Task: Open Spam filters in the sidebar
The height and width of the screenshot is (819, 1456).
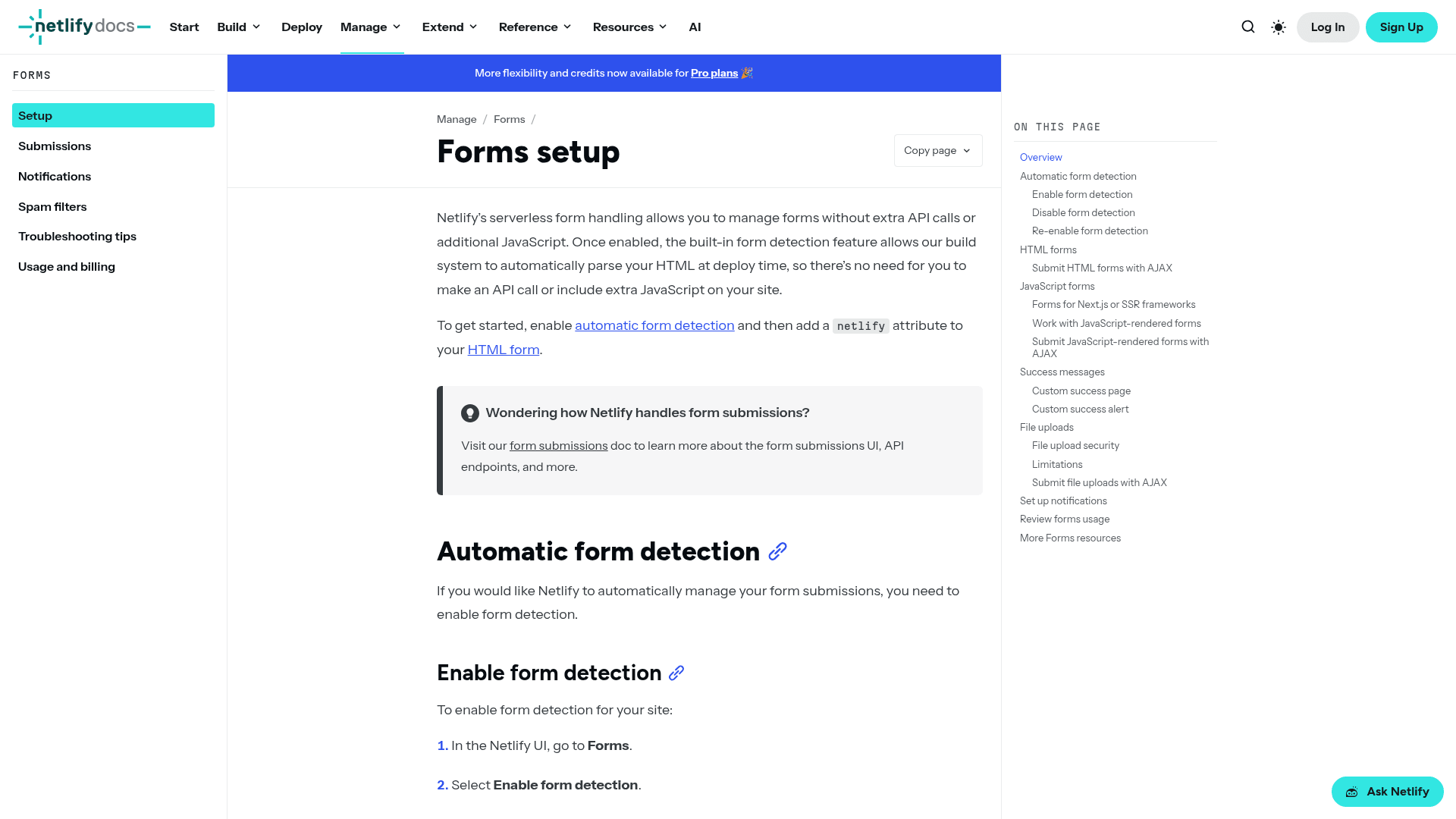Action: pyautogui.click(x=113, y=206)
